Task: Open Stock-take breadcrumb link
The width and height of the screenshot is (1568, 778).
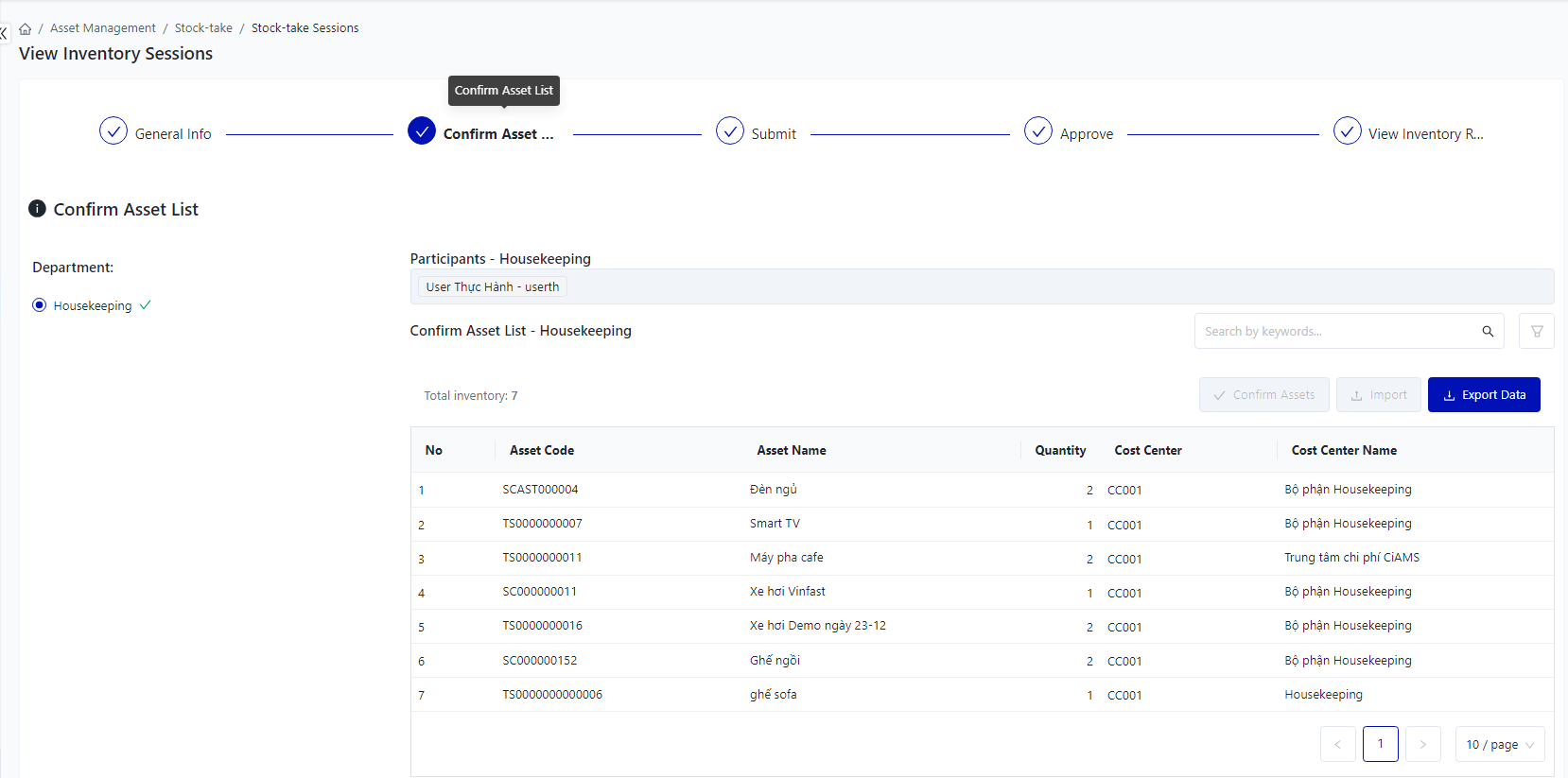Action: click(x=203, y=28)
